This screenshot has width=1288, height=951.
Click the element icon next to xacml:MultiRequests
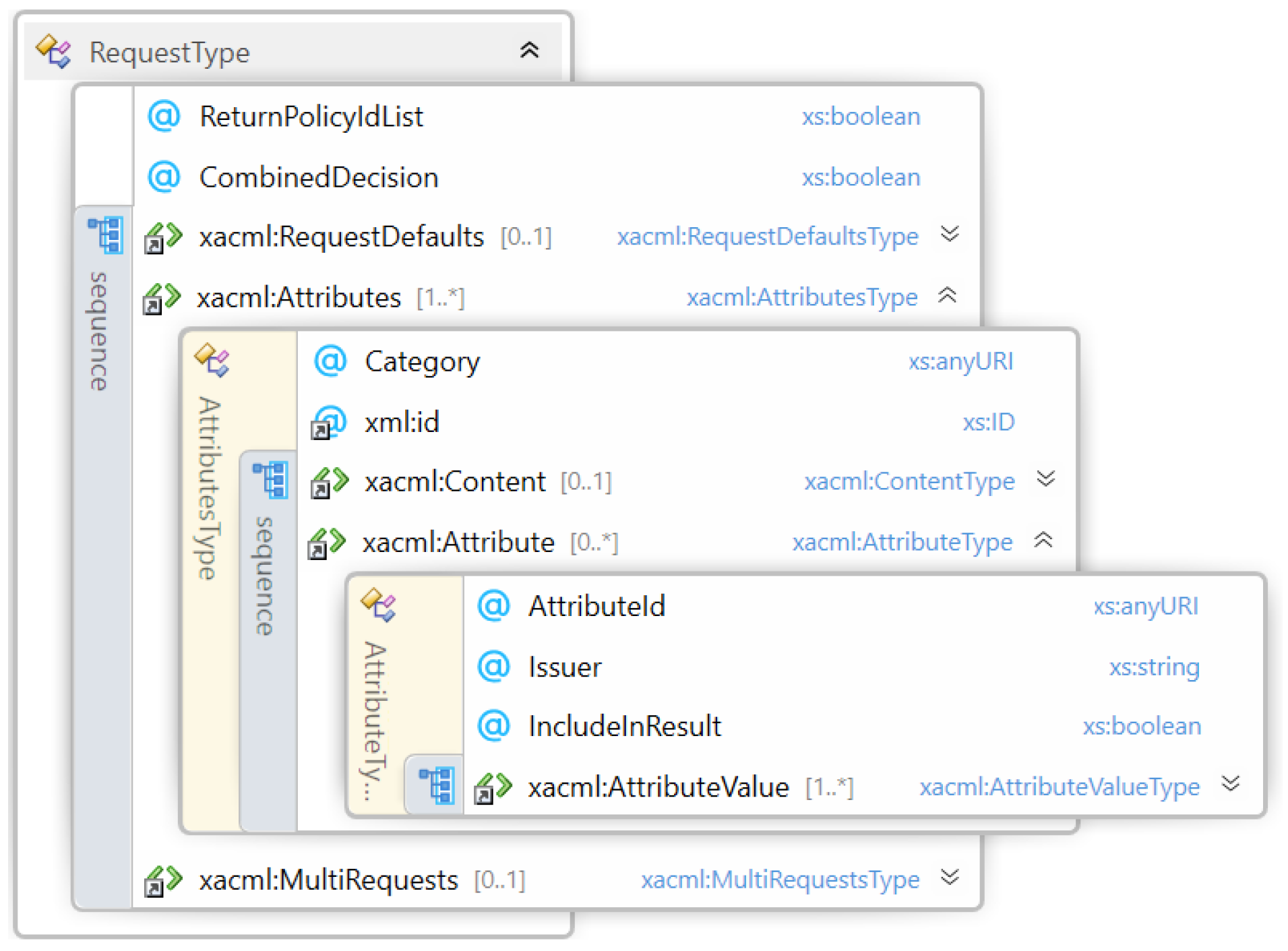click(x=163, y=880)
